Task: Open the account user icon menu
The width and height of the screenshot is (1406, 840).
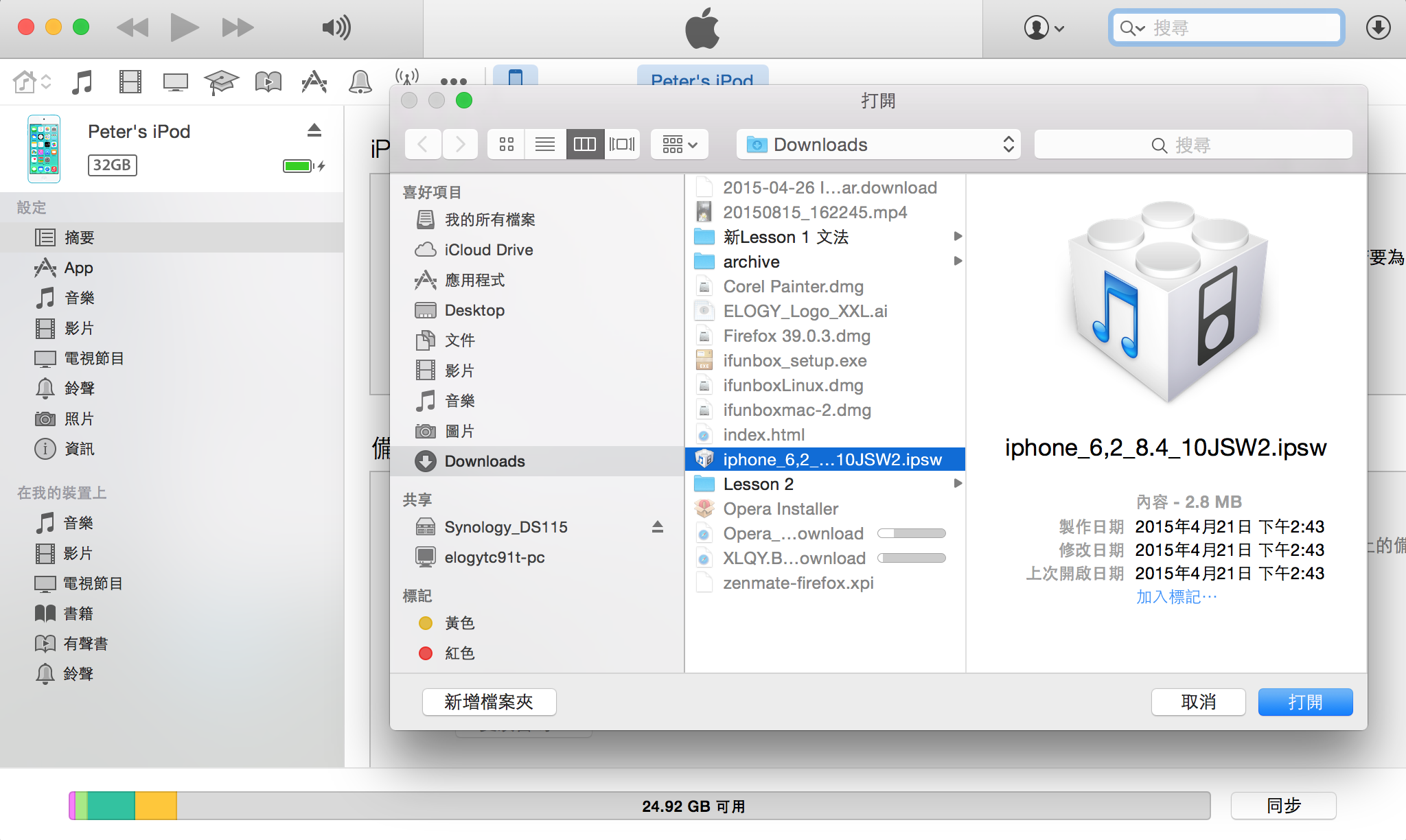Action: coord(1044,28)
